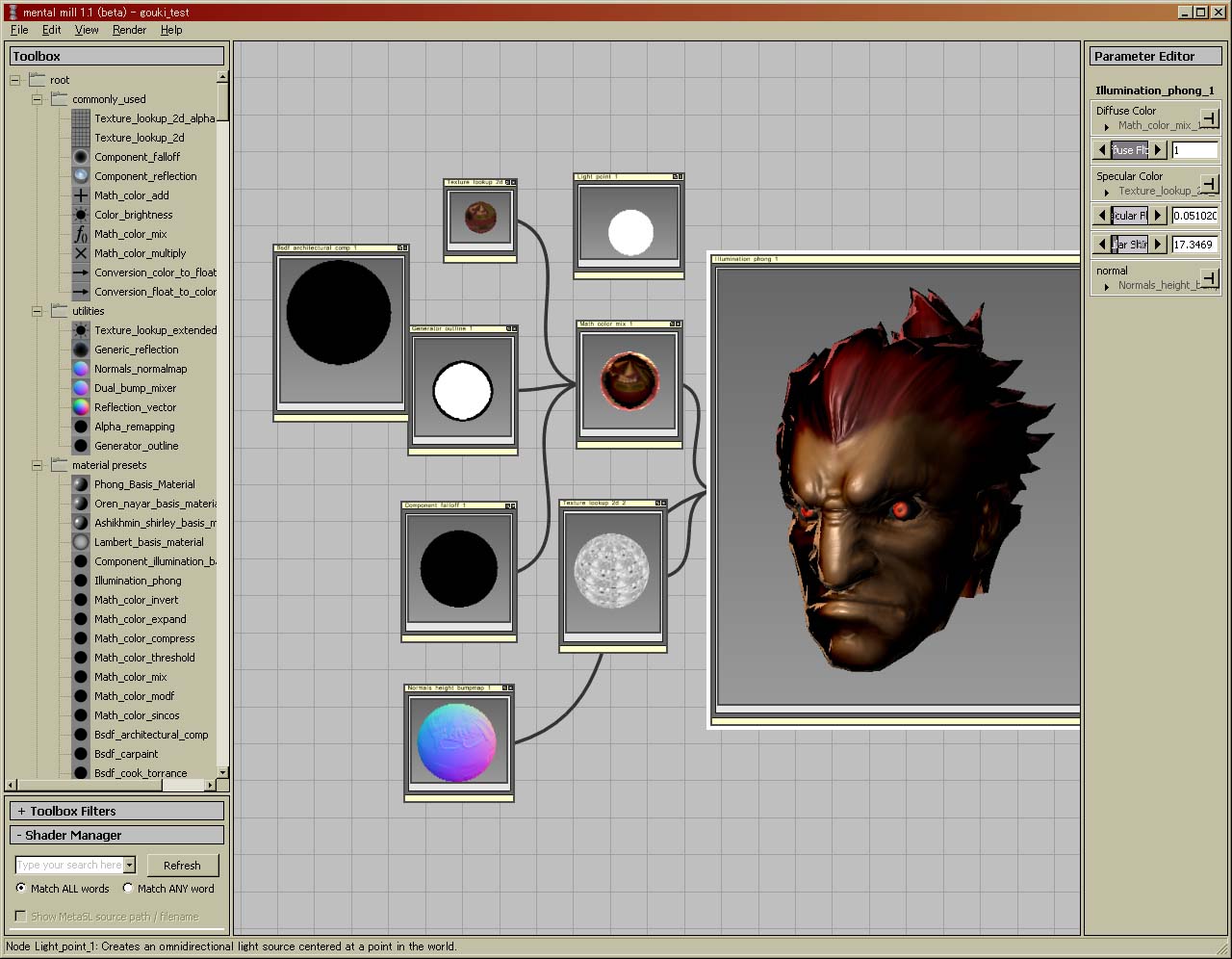This screenshot has width=1232, height=959.
Task: Collapse the material presets folder
Action: pyautogui.click(x=37, y=465)
